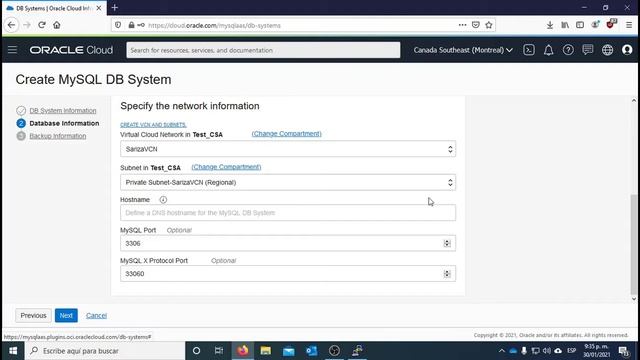Bookmark this page with the star icon
Screen dimensions: 640x360
(x=489, y=25)
